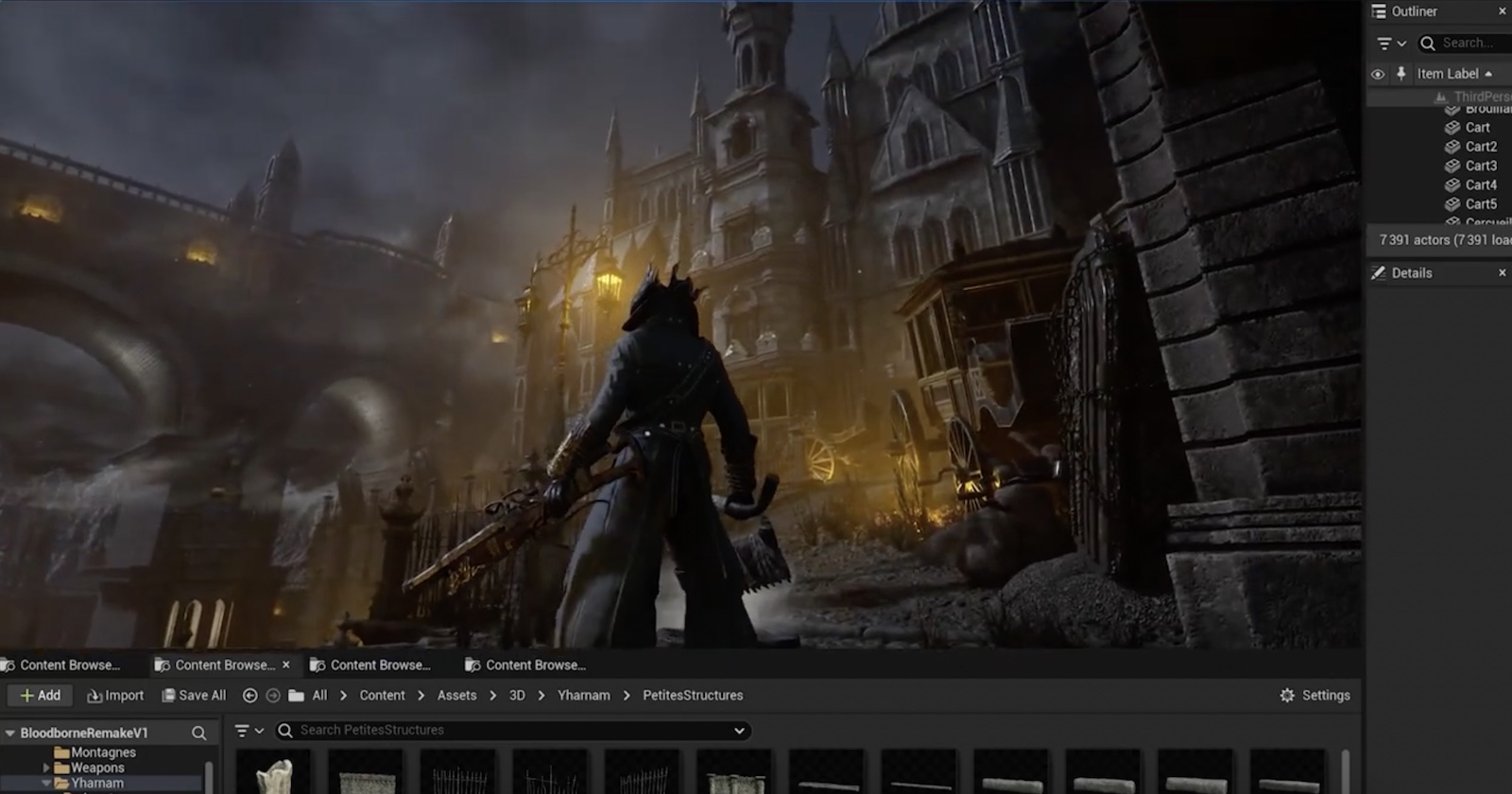Select the Cart2 actor in Outliner
Viewport: 1512px width, 794px height.
click(1481, 147)
